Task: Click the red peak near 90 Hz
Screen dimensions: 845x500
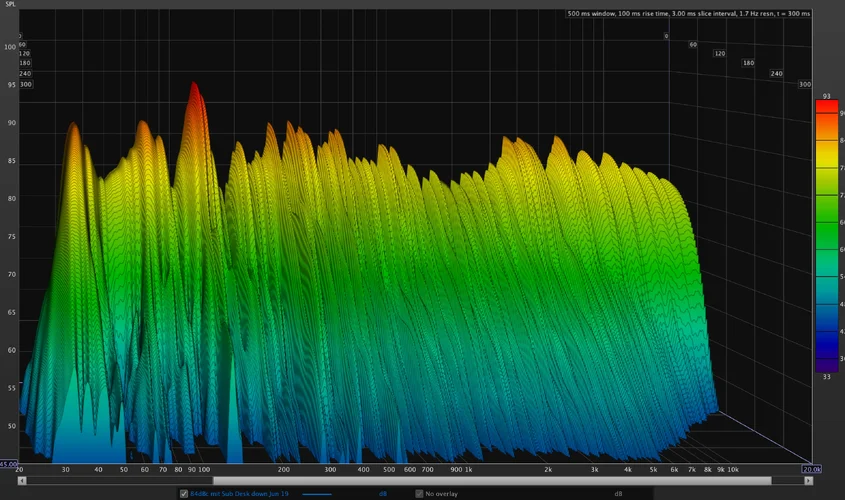Action: click(x=193, y=92)
